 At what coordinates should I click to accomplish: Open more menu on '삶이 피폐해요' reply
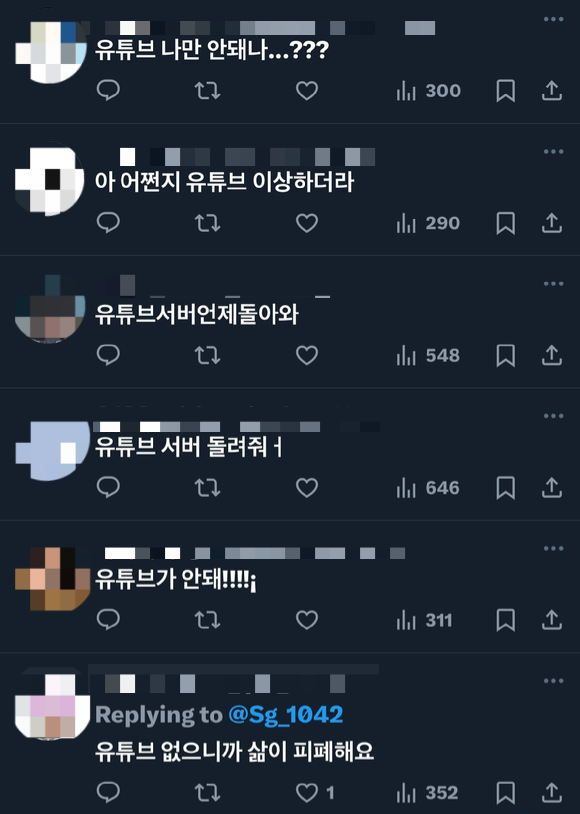554,681
